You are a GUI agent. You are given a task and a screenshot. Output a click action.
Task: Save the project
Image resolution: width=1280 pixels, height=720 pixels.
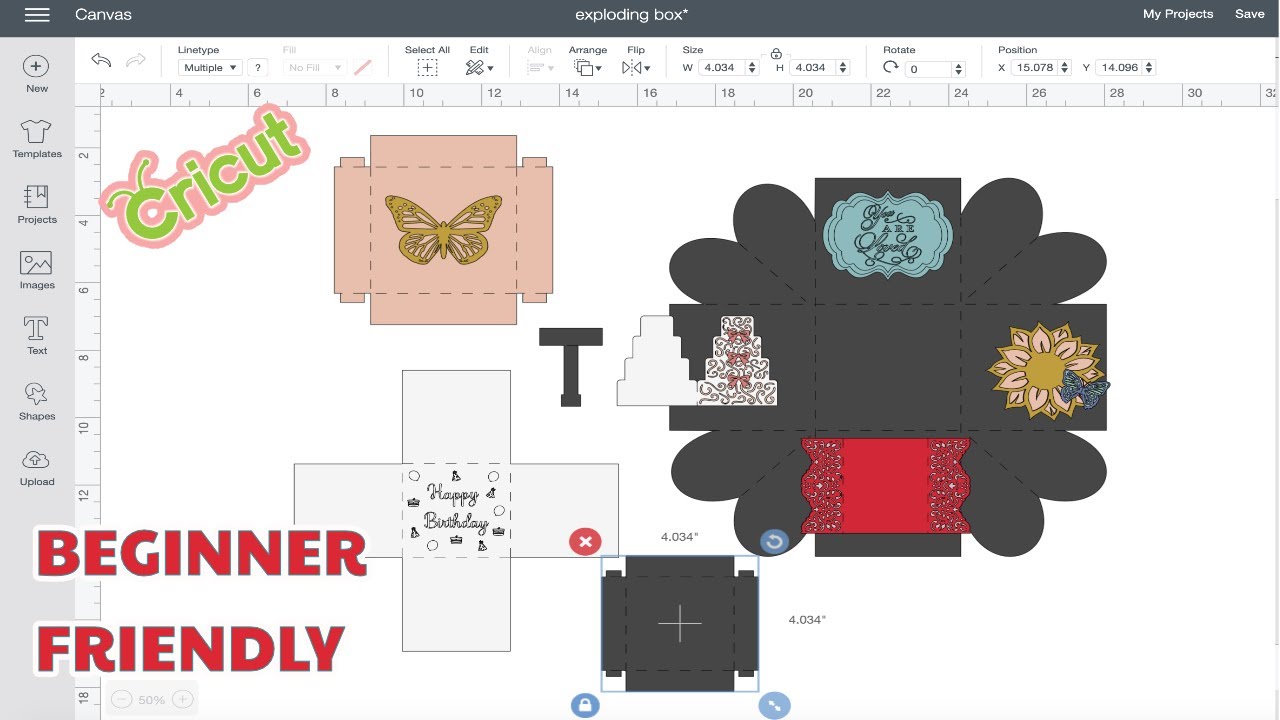(1249, 14)
